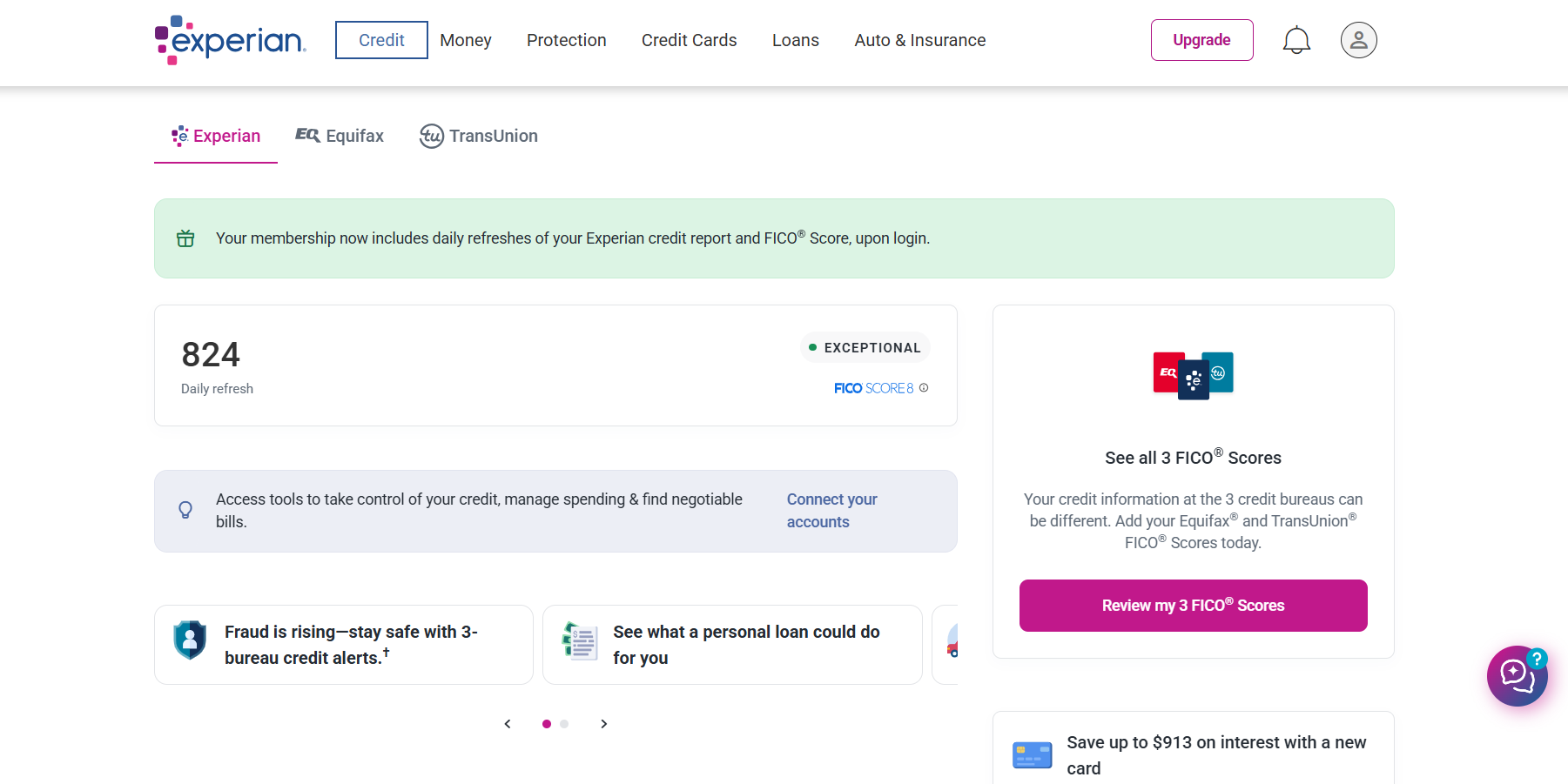The width and height of the screenshot is (1568, 784).
Task: Open the fraud 3-bureau credit alerts card
Action: tap(344, 645)
